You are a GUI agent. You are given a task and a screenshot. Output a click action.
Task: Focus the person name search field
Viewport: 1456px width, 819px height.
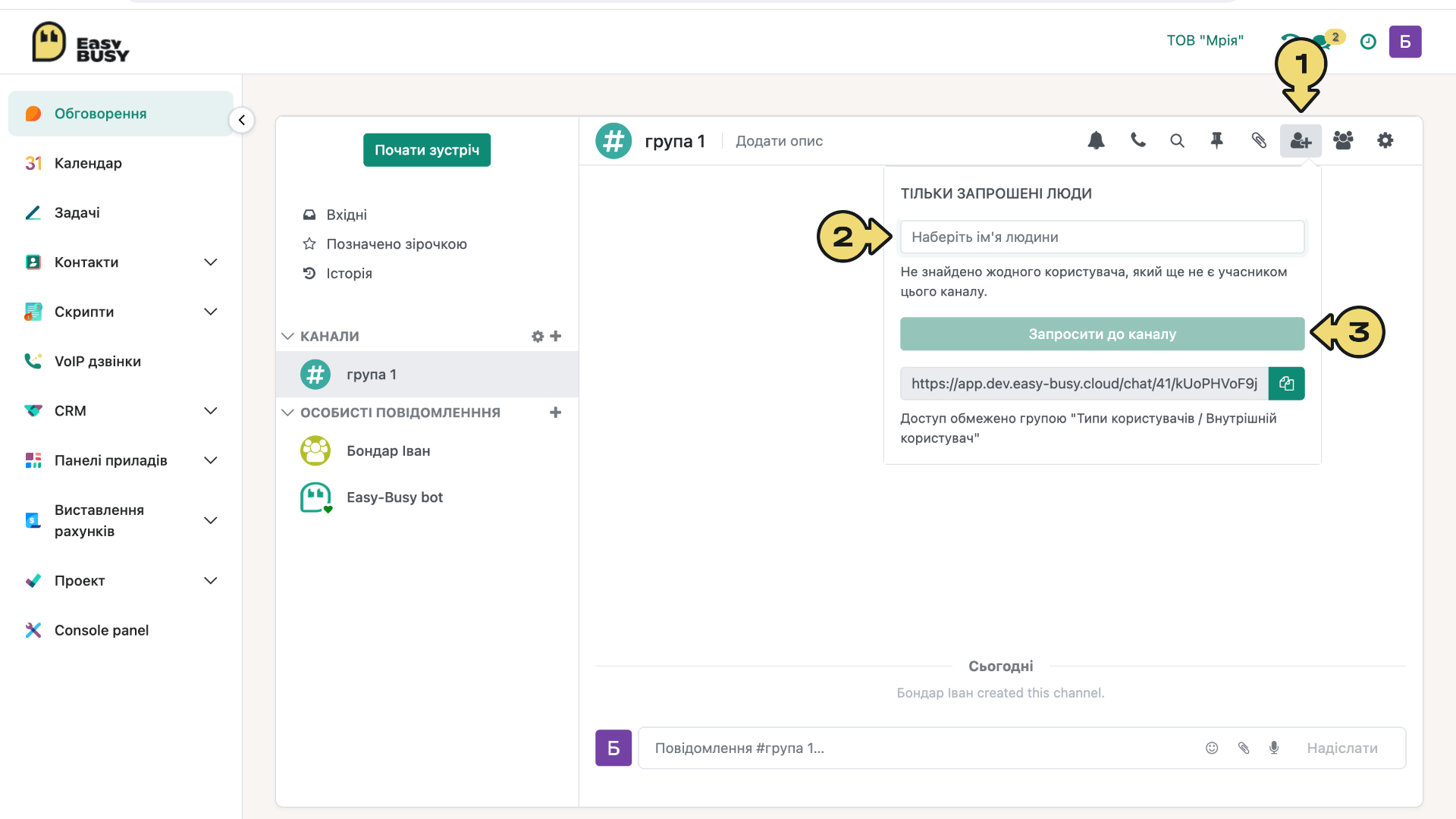click(1102, 237)
